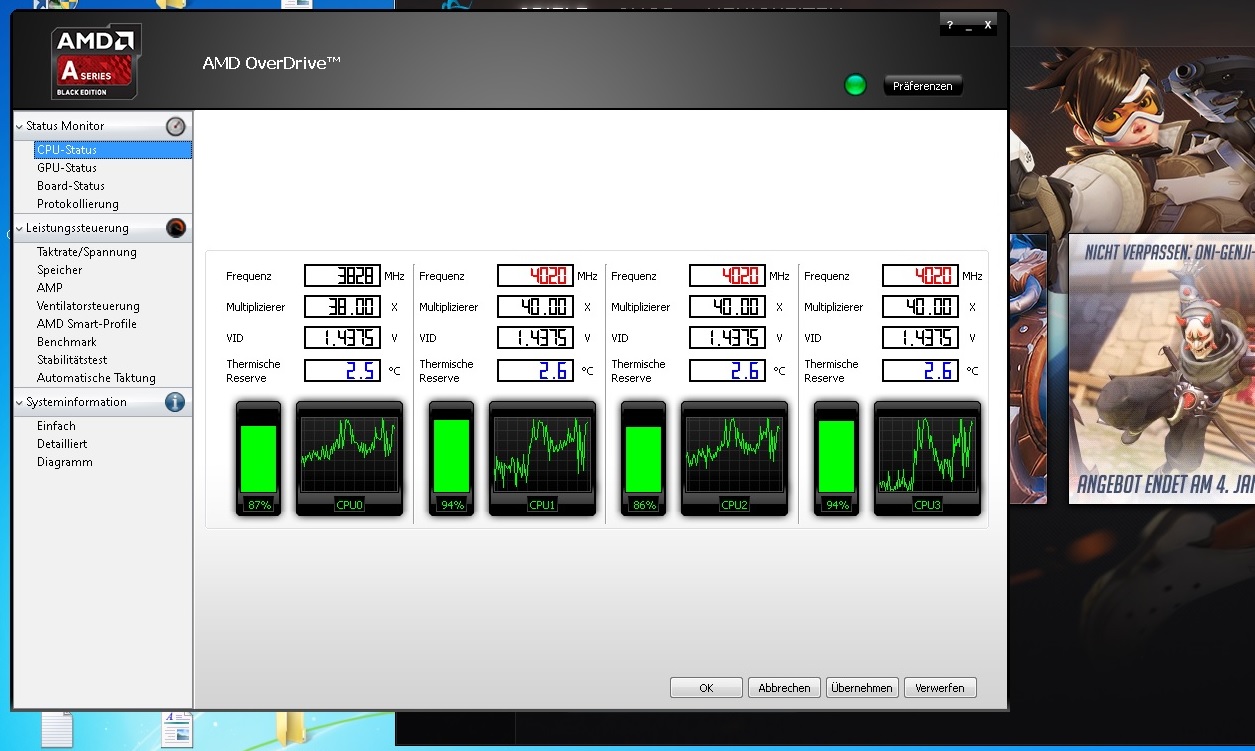Open Ventilatorsteuerung page

tap(88, 306)
